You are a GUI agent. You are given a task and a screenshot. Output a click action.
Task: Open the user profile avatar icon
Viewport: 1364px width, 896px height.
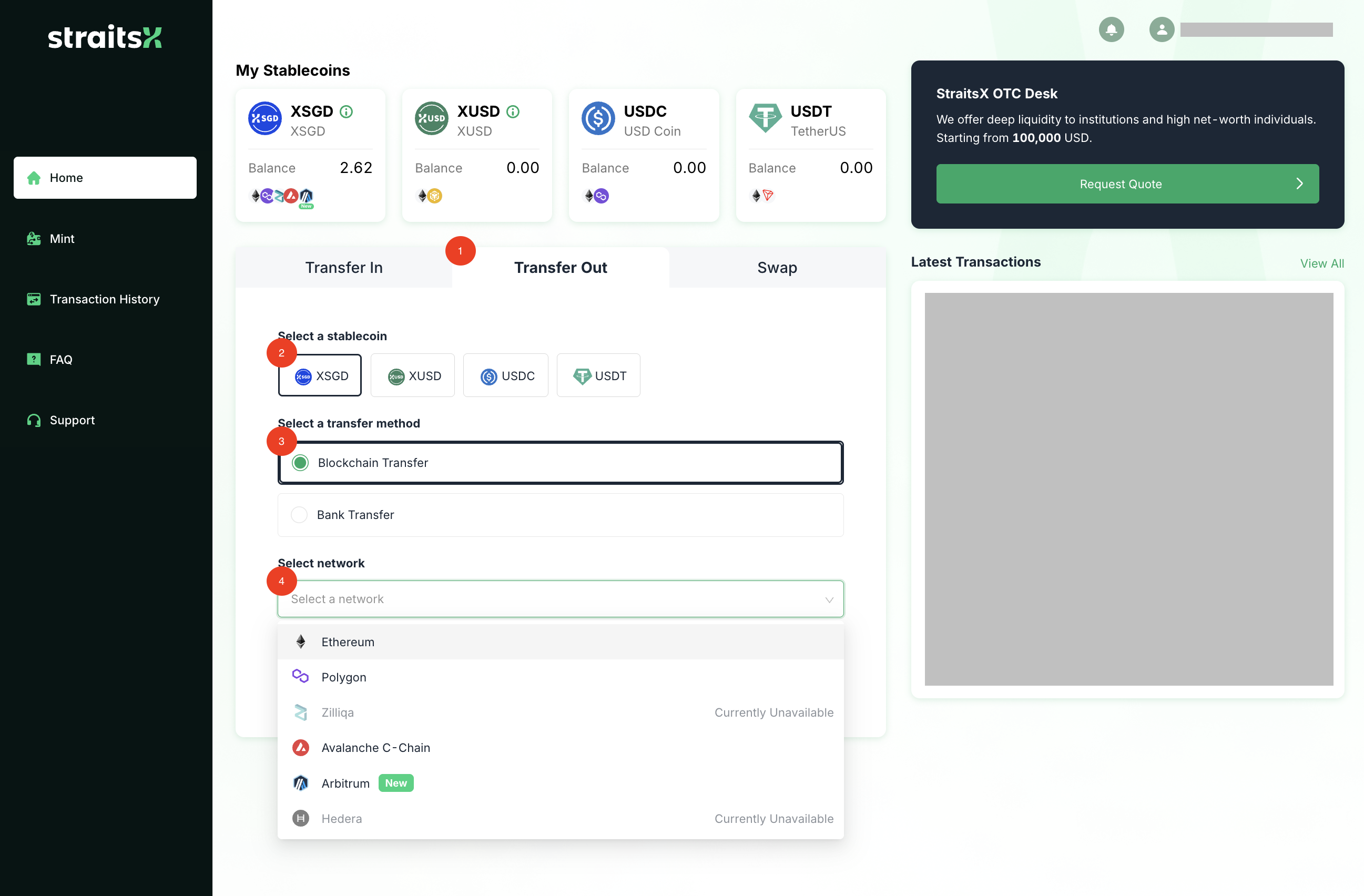click(1161, 30)
